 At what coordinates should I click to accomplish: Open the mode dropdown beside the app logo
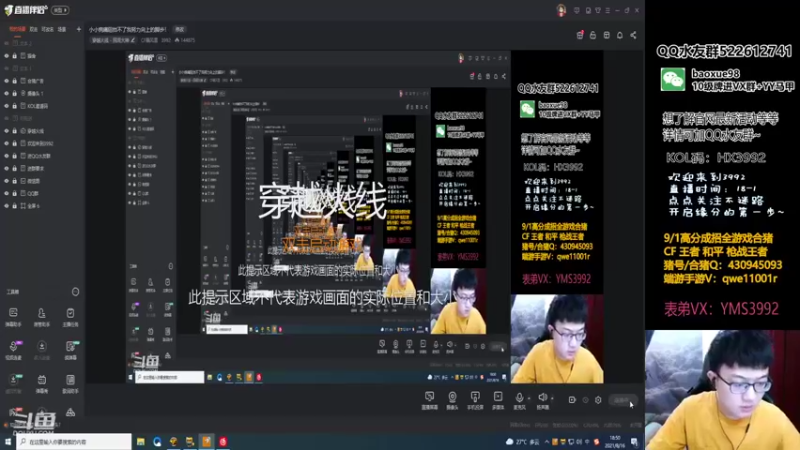tap(60, 10)
